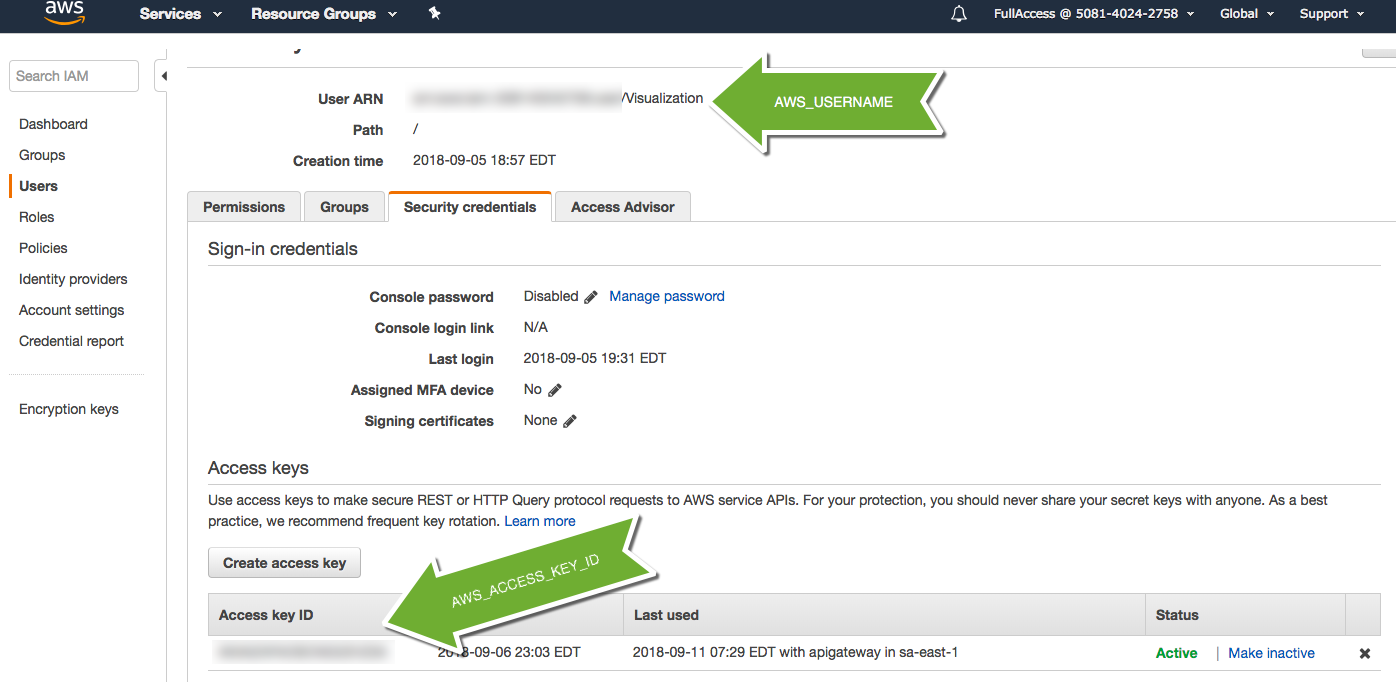
Task: Delete the access key with X icon
Action: coord(1364,653)
